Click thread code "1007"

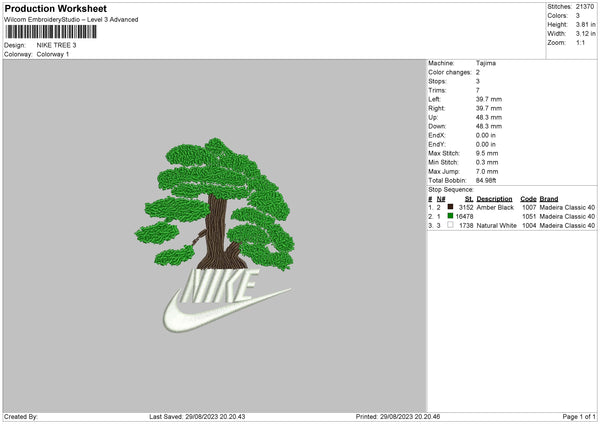tap(529, 207)
